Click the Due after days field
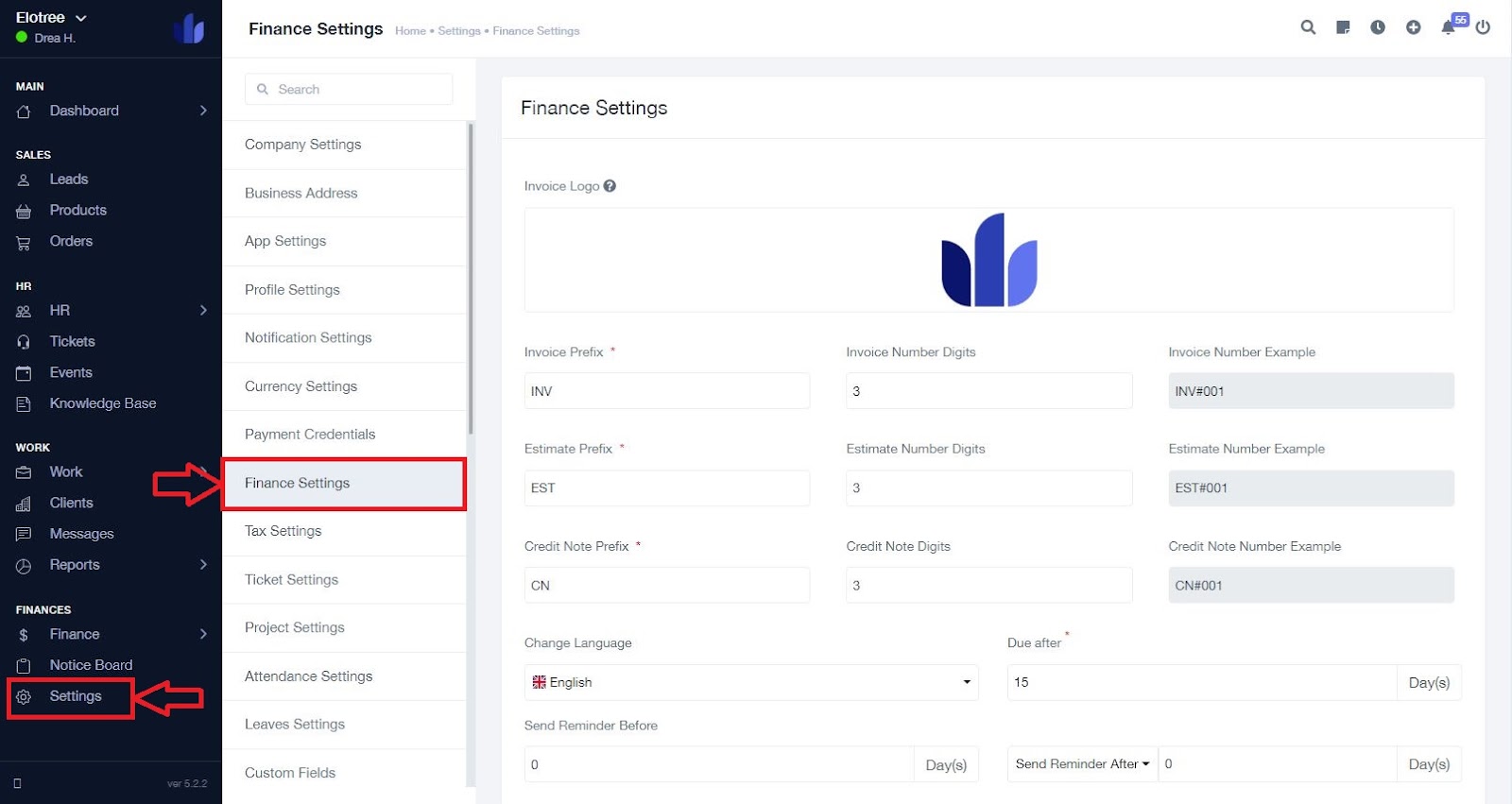The height and width of the screenshot is (804, 1512). coord(1202,682)
